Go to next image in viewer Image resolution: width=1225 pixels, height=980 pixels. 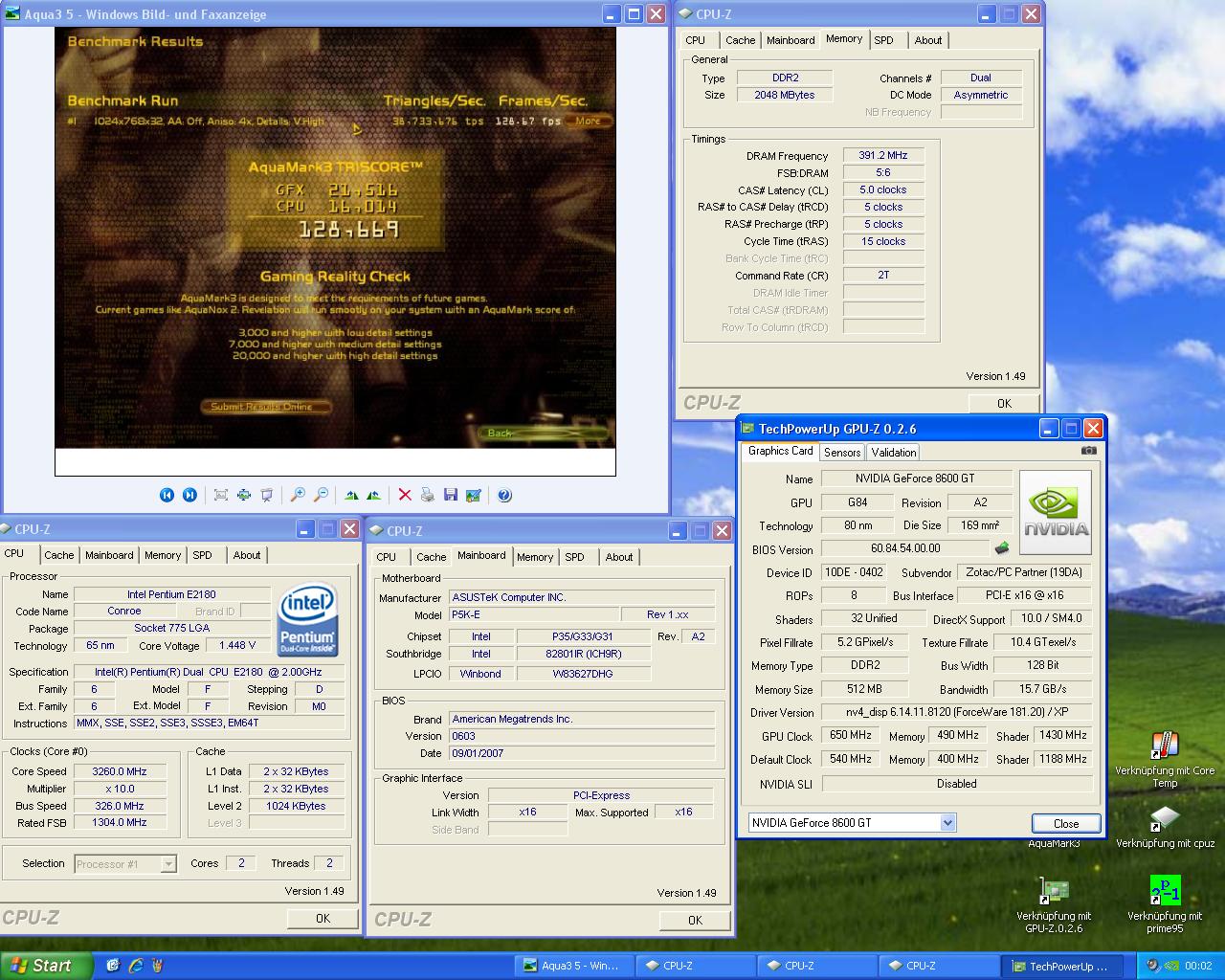click(x=189, y=495)
